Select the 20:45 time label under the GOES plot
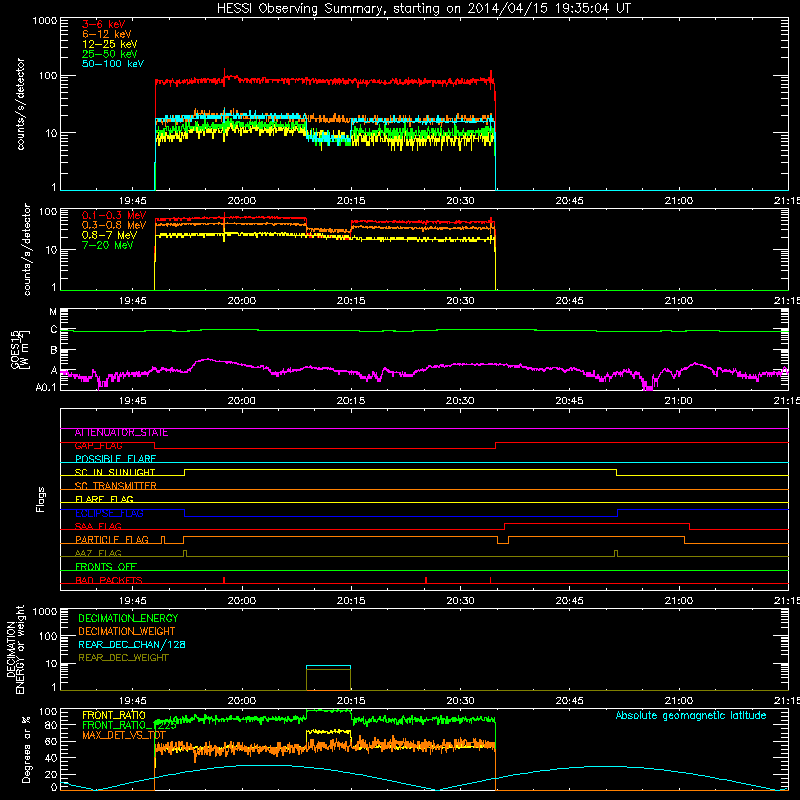Image resolution: width=800 pixels, height=800 pixels. (x=569, y=401)
